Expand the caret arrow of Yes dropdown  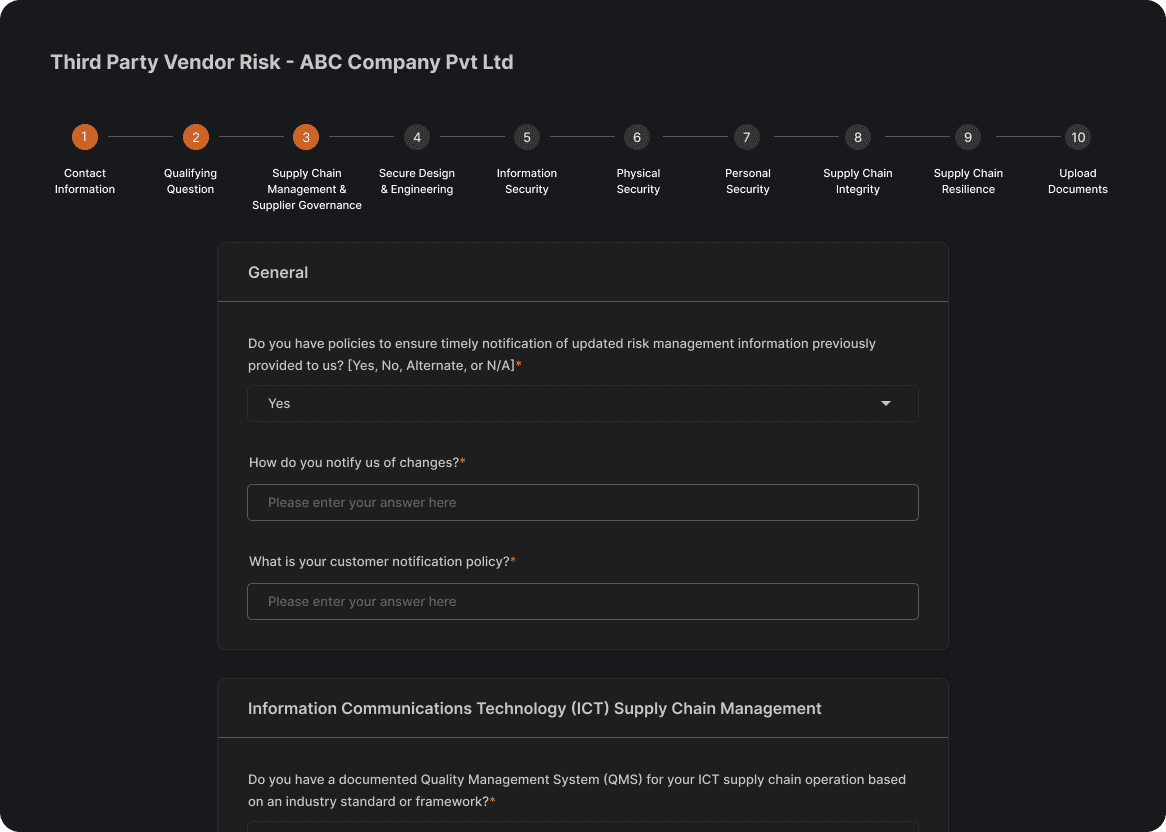tap(886, 404)
